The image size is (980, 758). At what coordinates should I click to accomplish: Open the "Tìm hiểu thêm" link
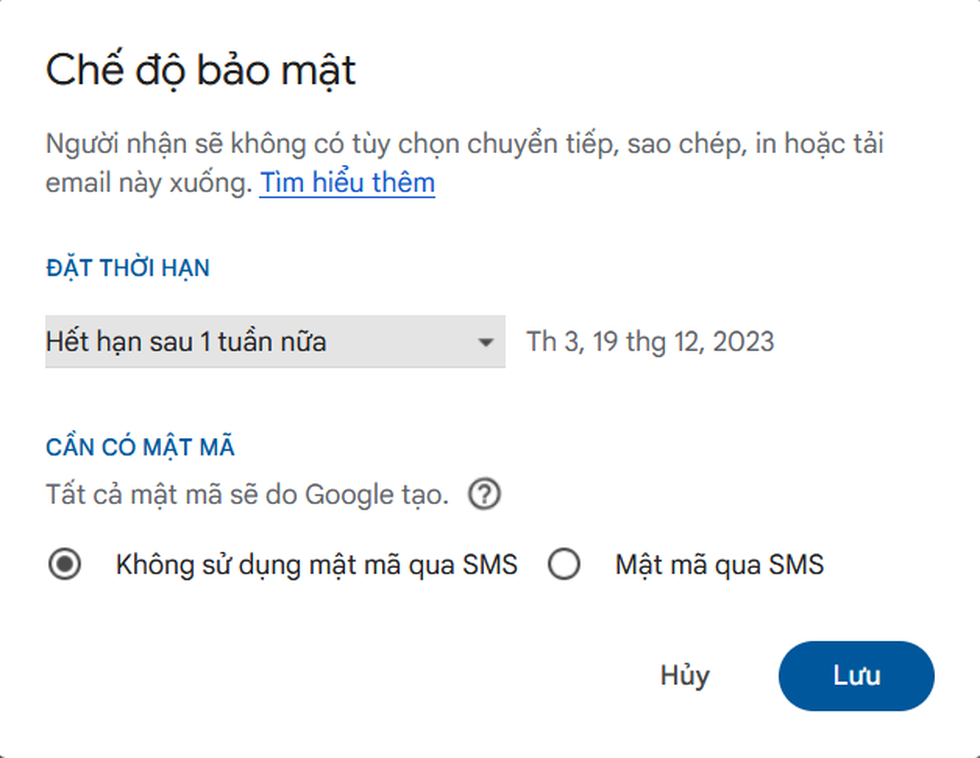347,184
